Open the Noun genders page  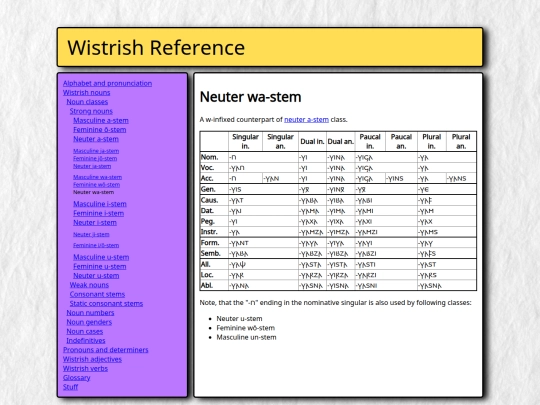click(89, 322)
